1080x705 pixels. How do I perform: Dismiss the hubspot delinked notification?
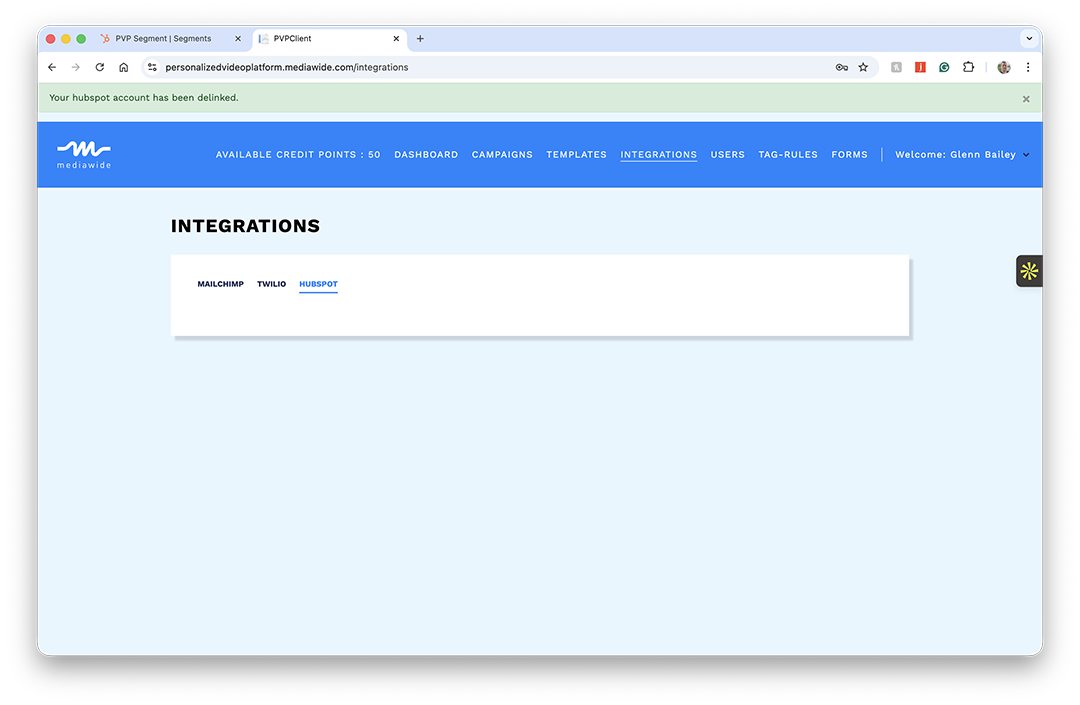[1026, 99]
